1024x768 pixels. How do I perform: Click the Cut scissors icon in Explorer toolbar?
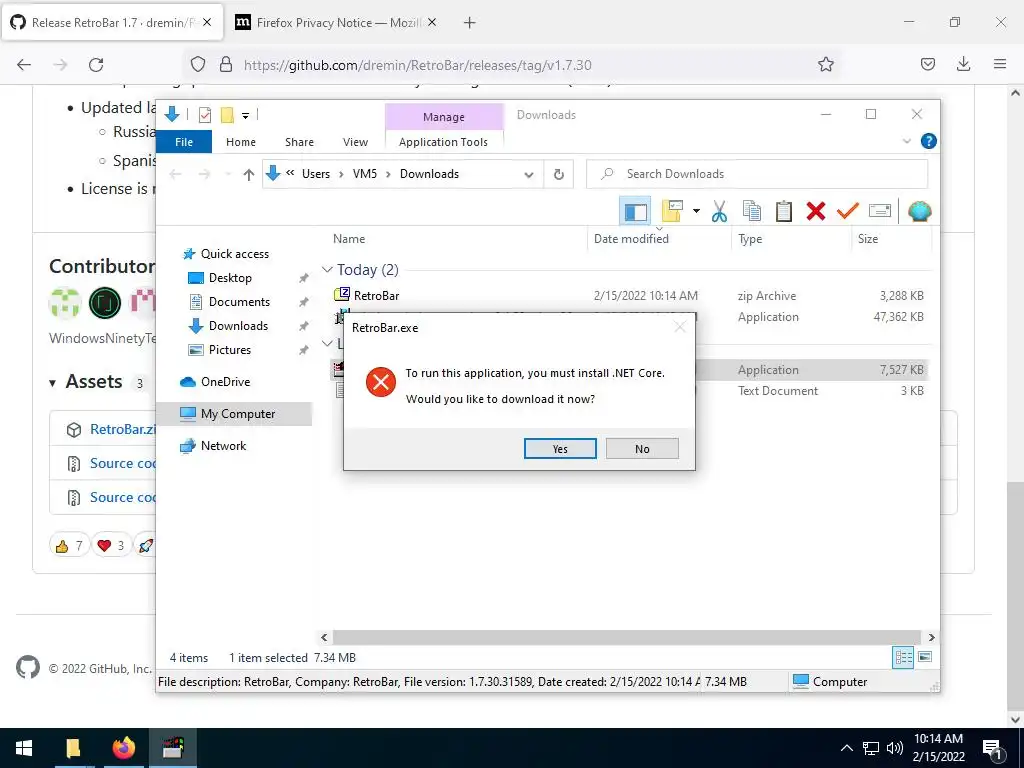pos(719,211)
